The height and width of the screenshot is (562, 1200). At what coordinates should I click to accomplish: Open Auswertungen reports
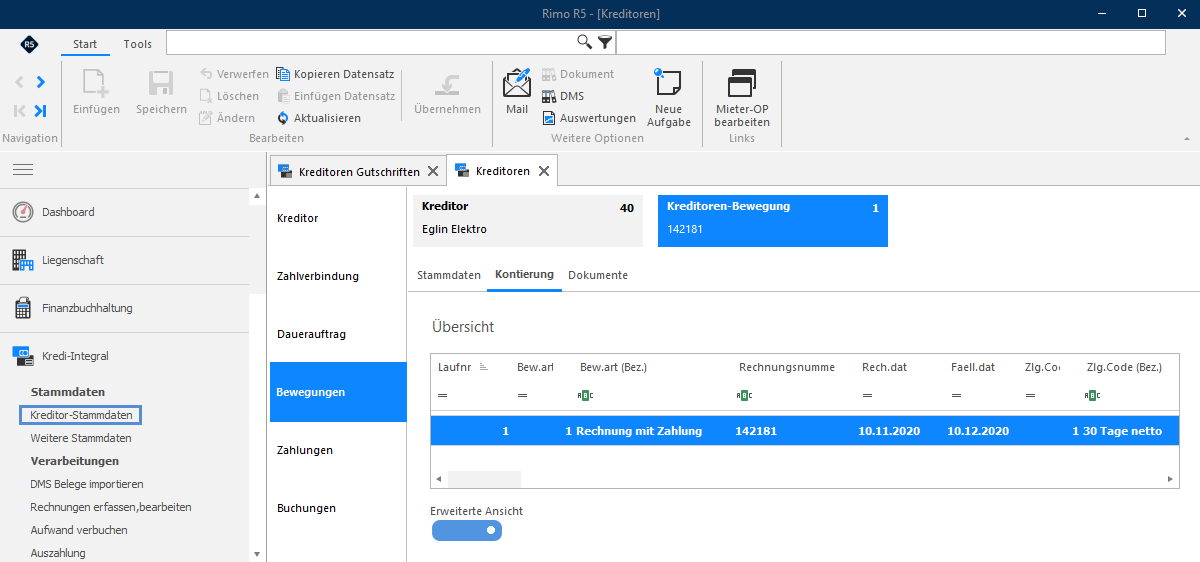coord(589,118)
